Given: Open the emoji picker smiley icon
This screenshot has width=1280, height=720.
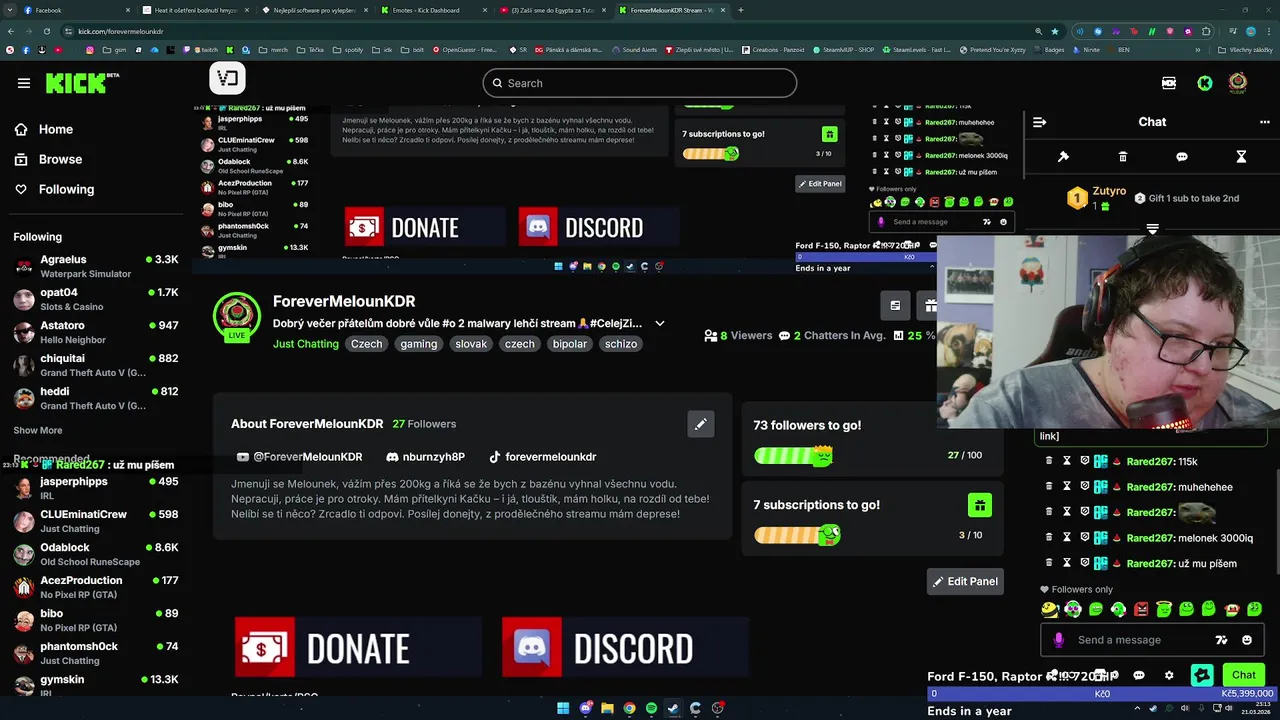Looking at the screenshot, I should (1247, 640).
